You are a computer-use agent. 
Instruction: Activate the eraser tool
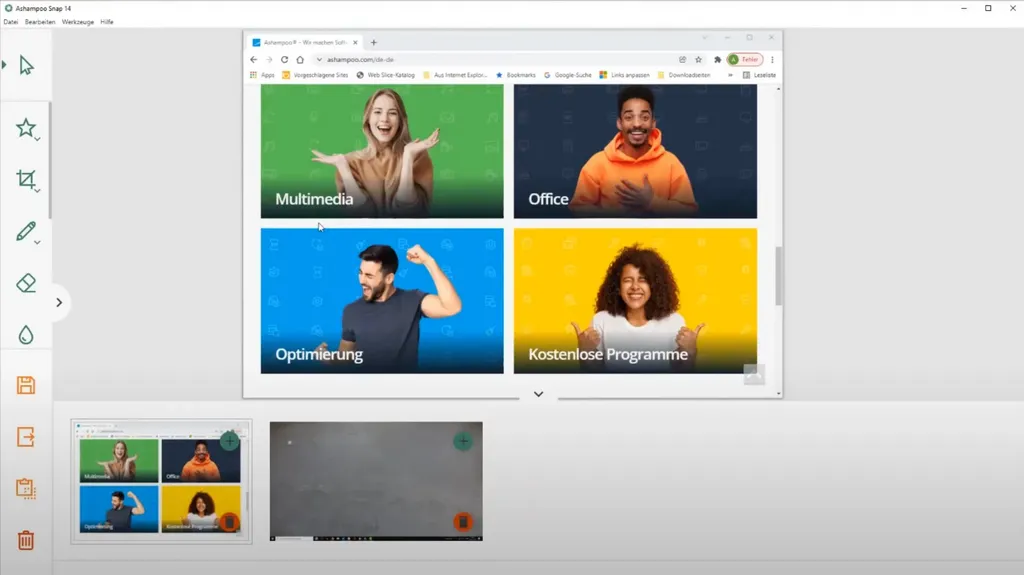(x=26, y=284)
